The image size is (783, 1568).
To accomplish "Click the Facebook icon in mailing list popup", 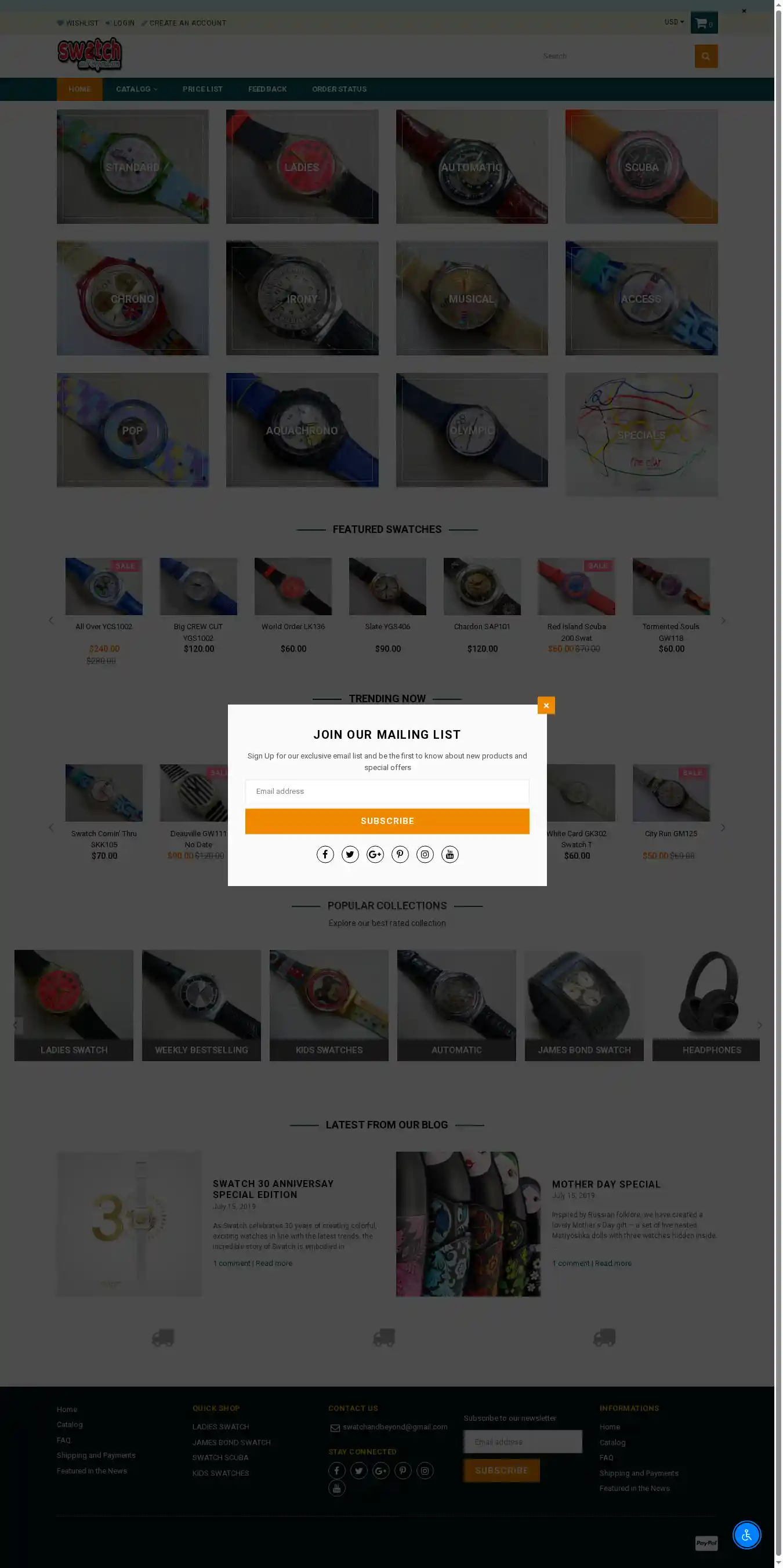I will click(325, 855).
